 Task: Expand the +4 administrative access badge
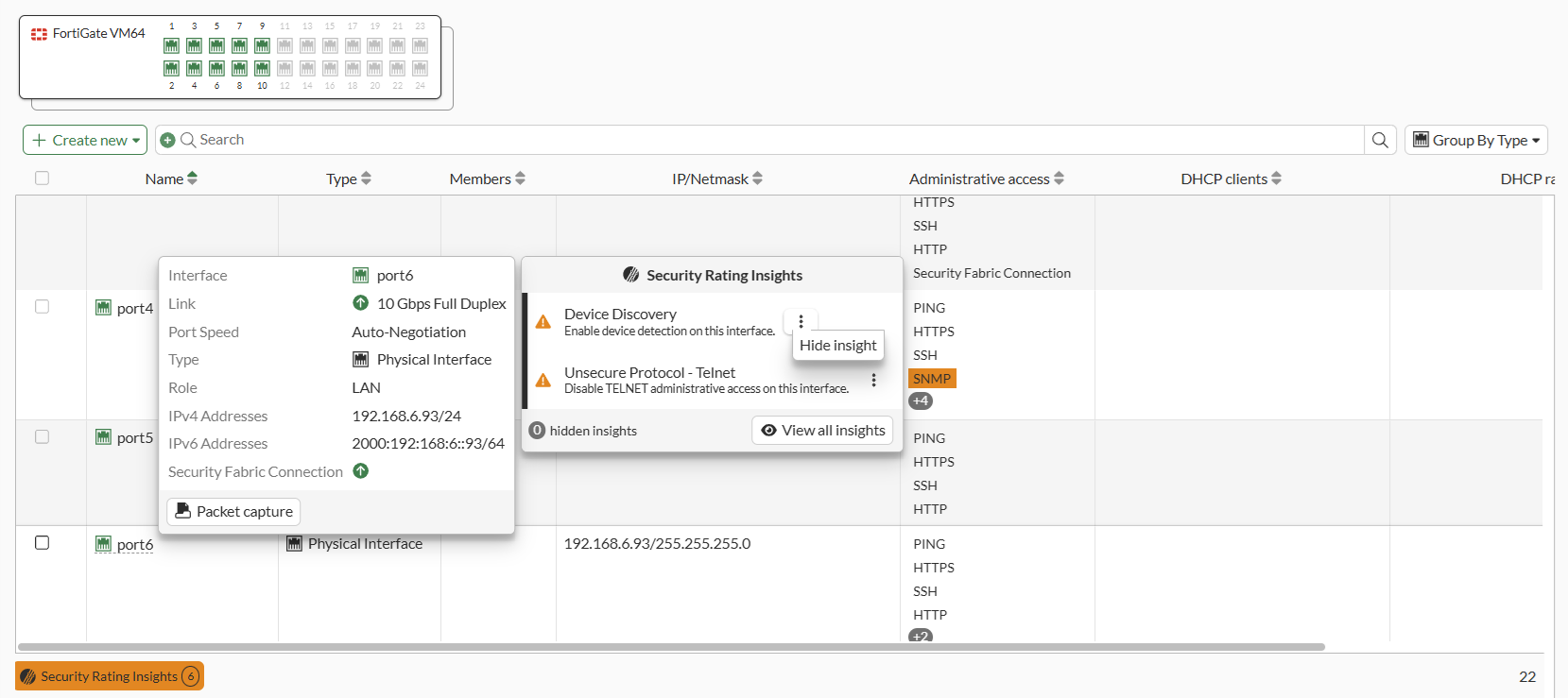[921, 400]
